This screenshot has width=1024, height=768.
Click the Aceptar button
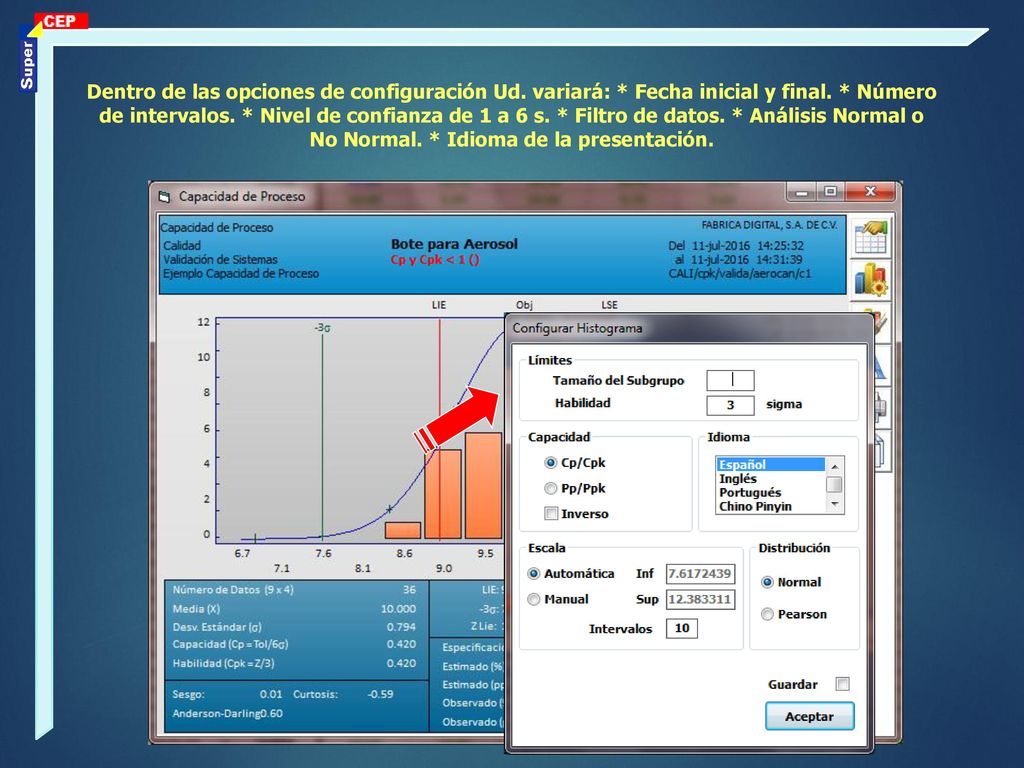pos(809,716)
